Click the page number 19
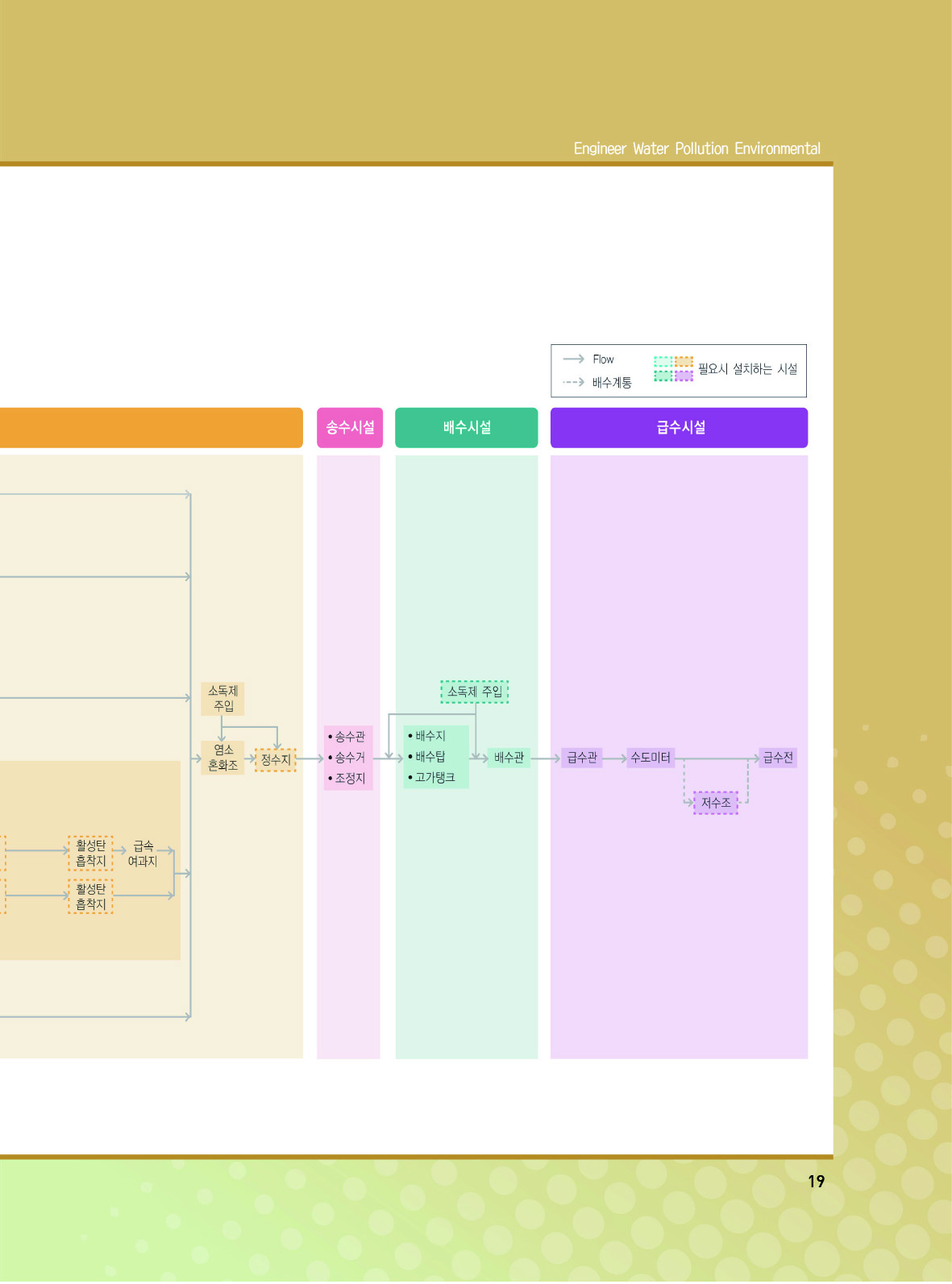Image resolution: width=952 pixels, height=1284 pixels. 816,1182
